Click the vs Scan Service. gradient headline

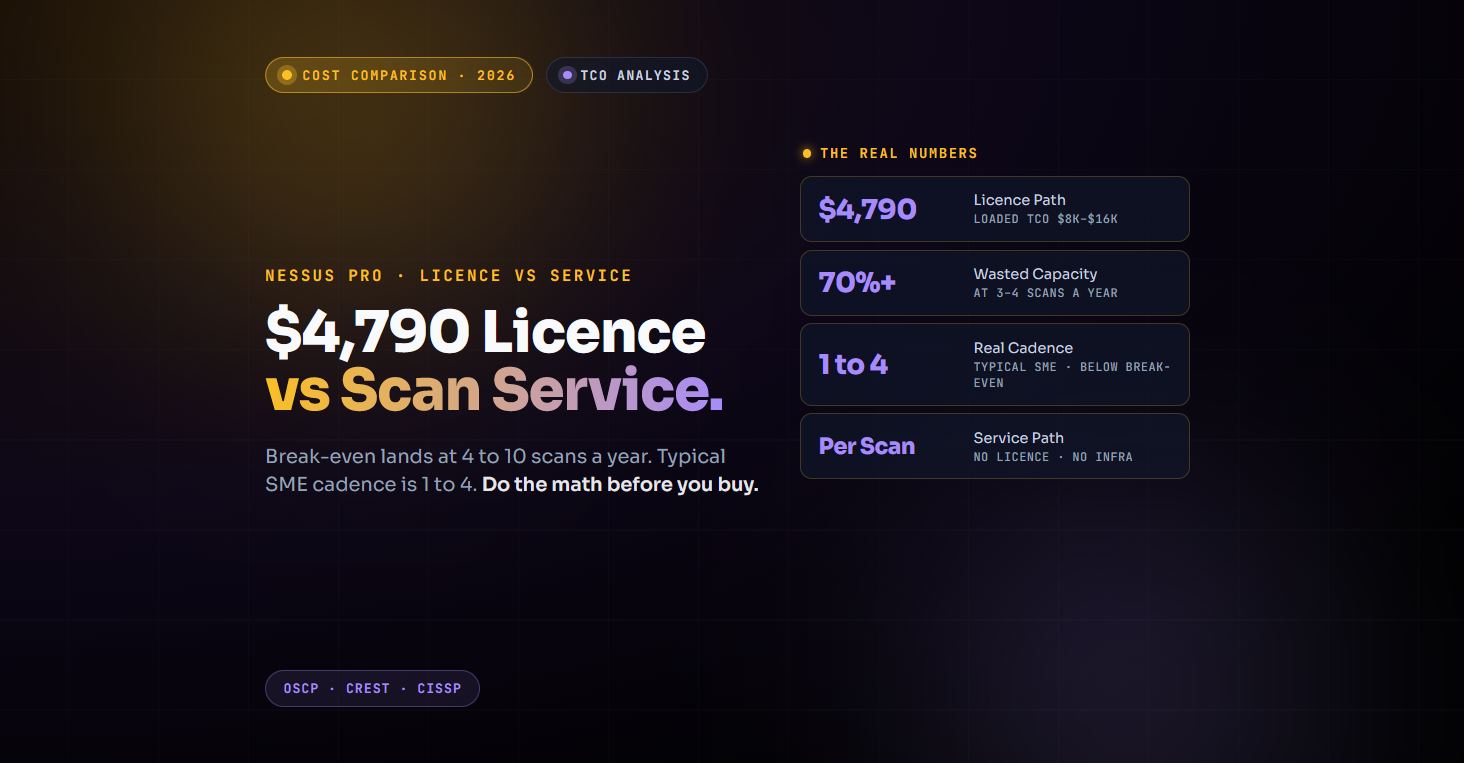pyautogui.click(x=494, y=390)
